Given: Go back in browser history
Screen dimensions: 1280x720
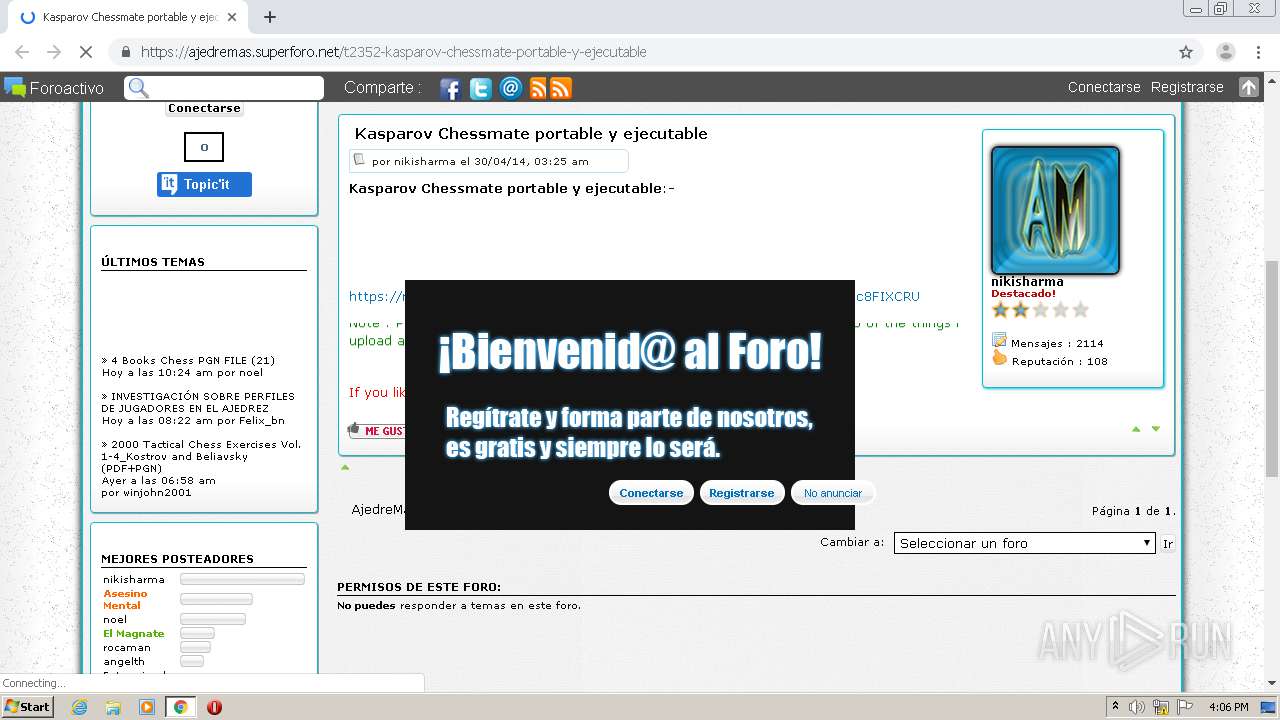Looking at the screenshot, I should pyautogui.click(x=21, y=52).
